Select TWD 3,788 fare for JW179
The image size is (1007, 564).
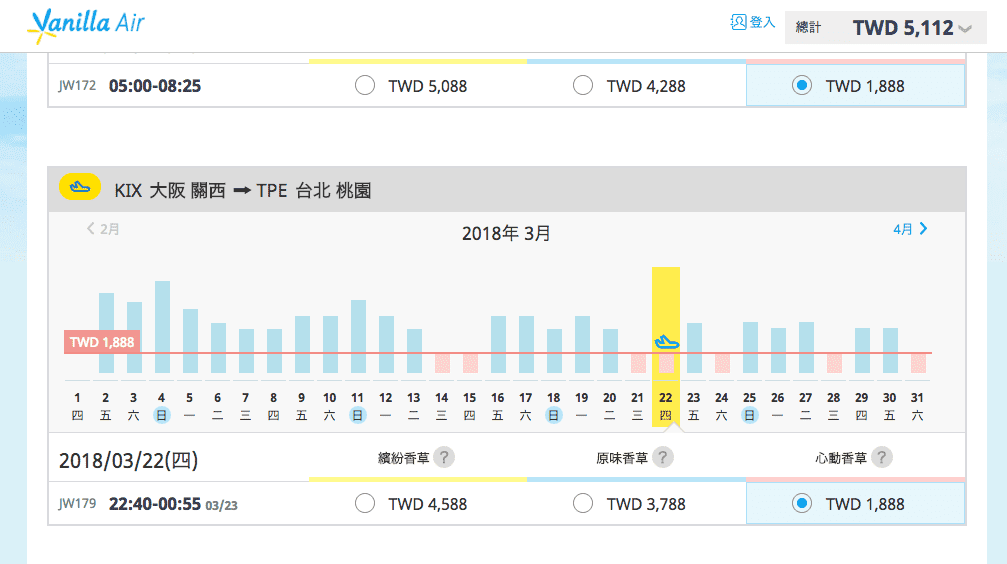click(x=583, y=504)
